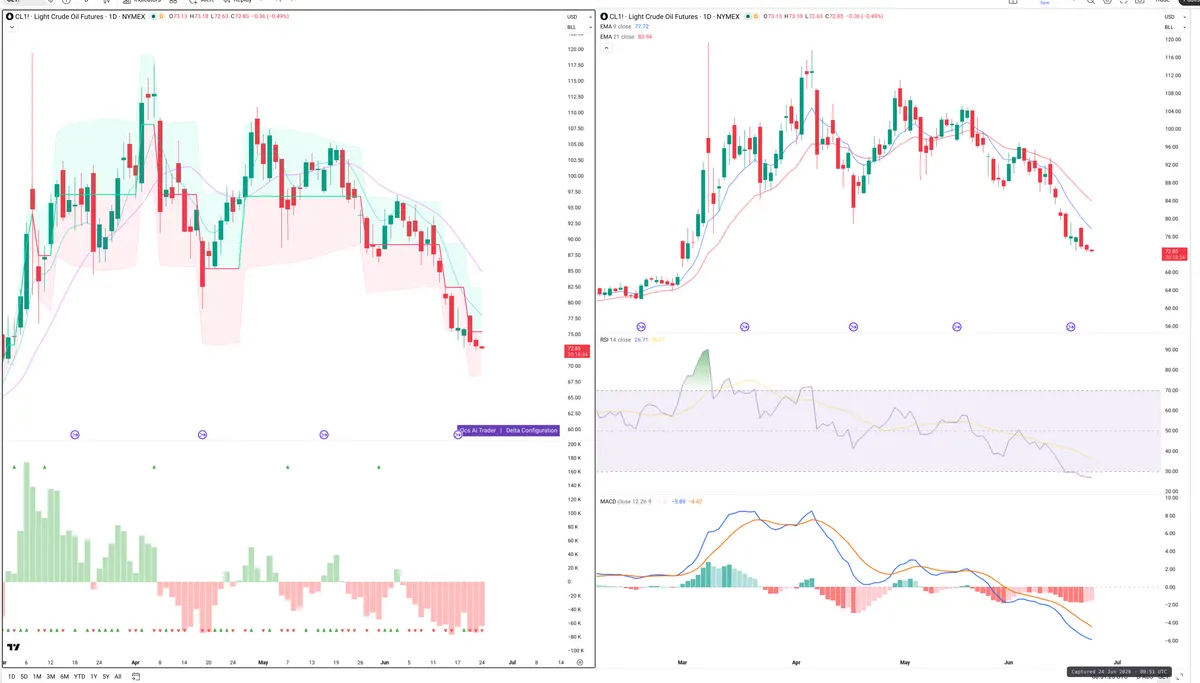Open time axis settings gear in left chart
The height and width of the screenshot is (683, 1200).
click(x=580, y=662)
